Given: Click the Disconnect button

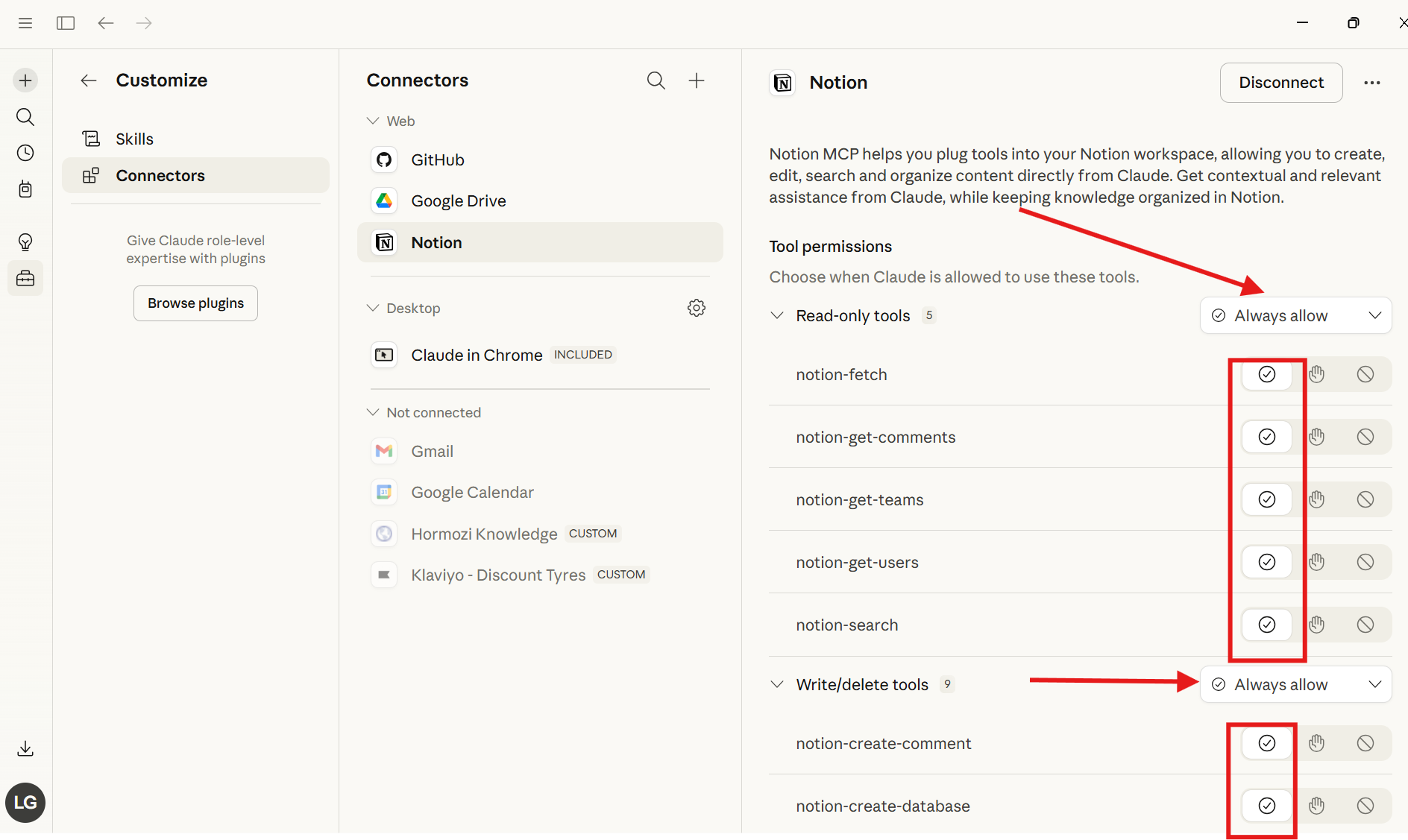Looking at the screenshot, I should pos(1281,83).
